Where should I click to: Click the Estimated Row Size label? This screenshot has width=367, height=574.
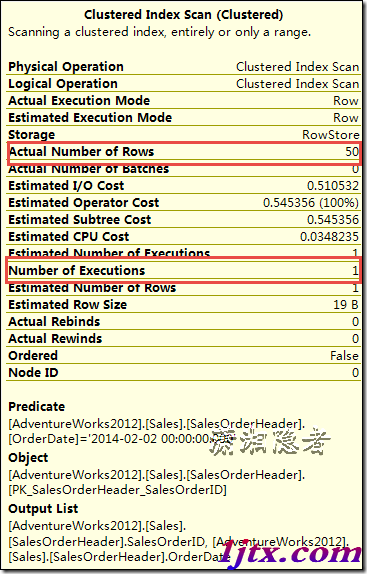point(67,305)
